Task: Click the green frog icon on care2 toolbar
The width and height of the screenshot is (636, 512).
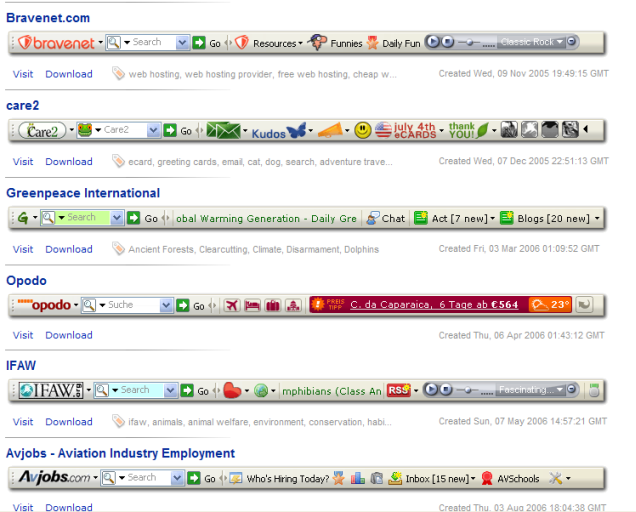Action: point(85,130)
